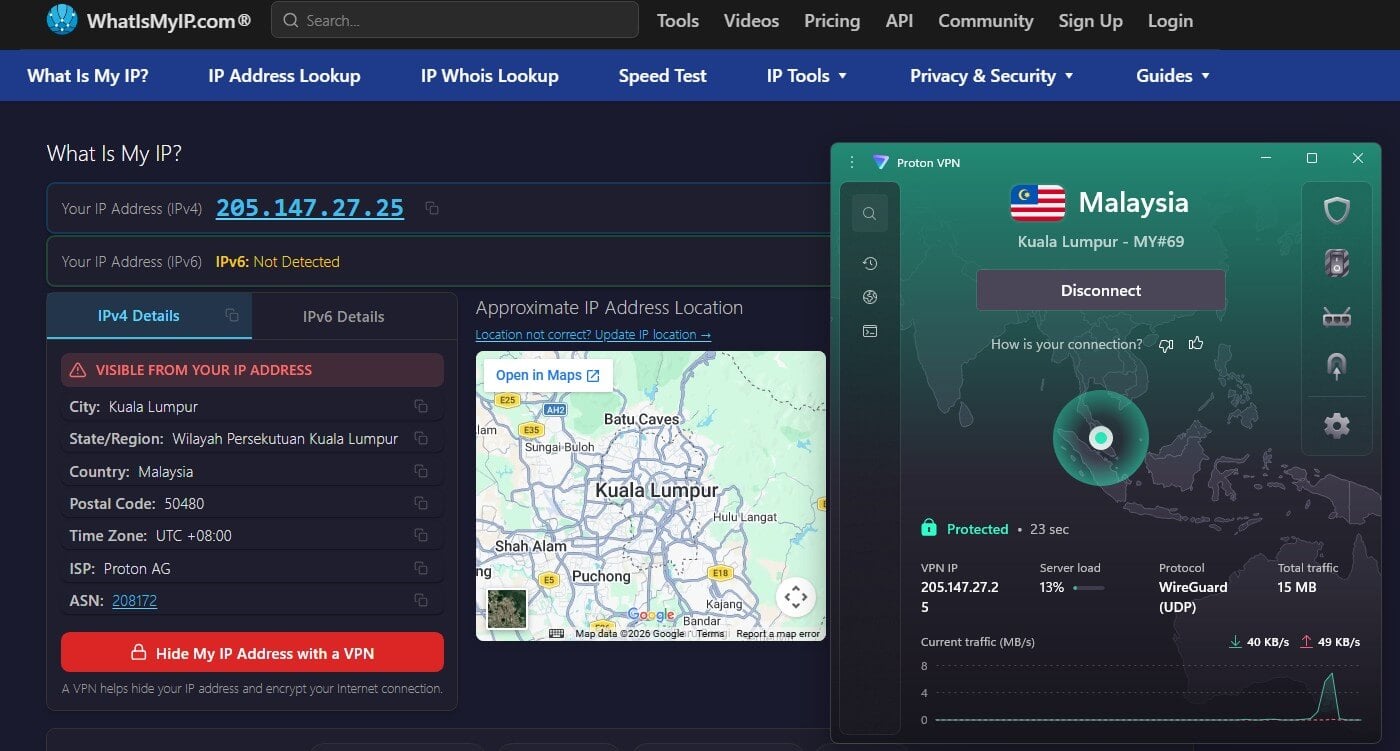Open NetShield shield icon in Proton VPN

[1337, 210]
